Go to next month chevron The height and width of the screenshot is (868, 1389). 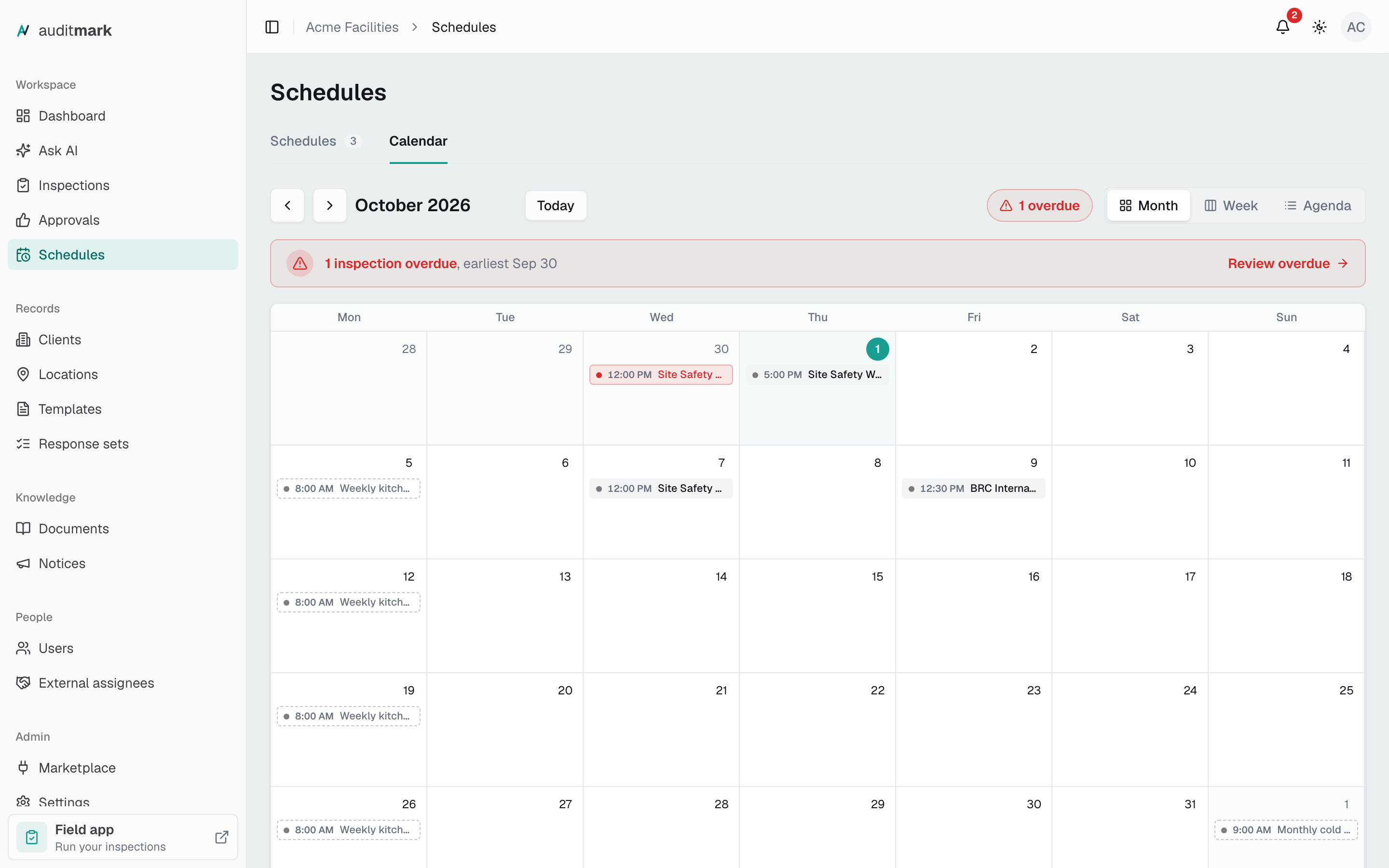click(329, 205)
